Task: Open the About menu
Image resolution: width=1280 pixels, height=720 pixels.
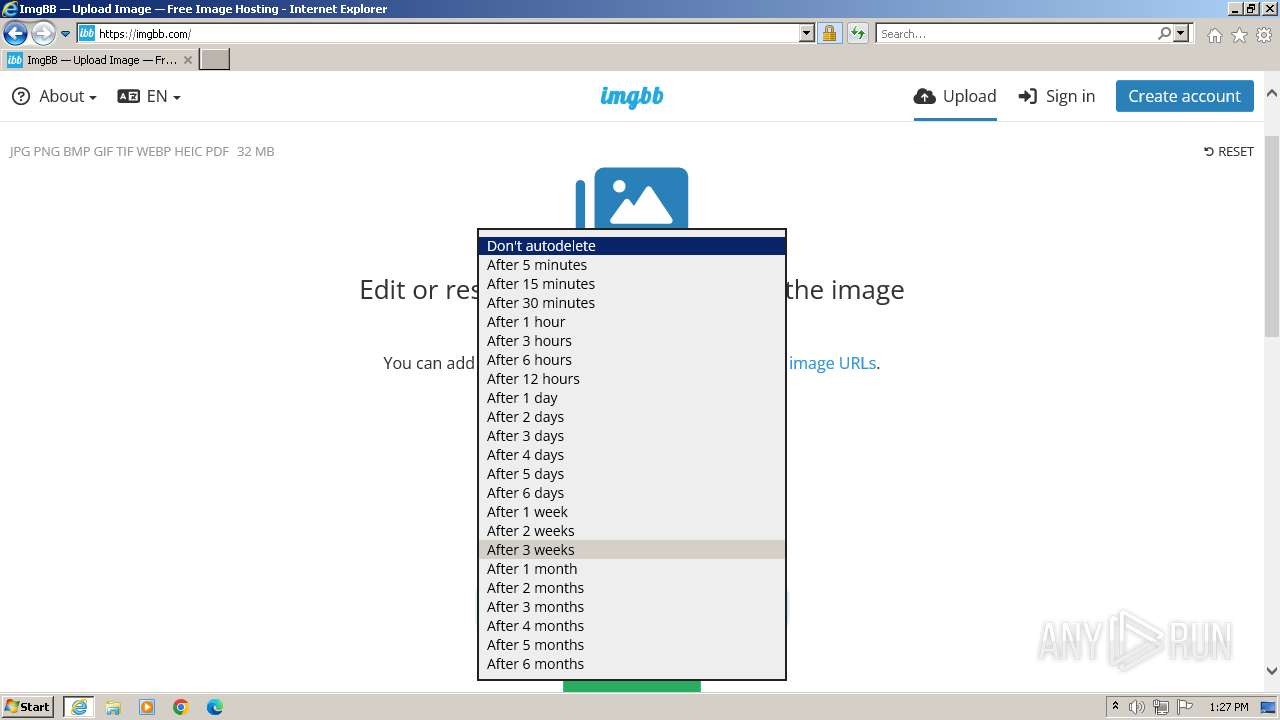Action: pyautogui.click(x=54, y=96)
